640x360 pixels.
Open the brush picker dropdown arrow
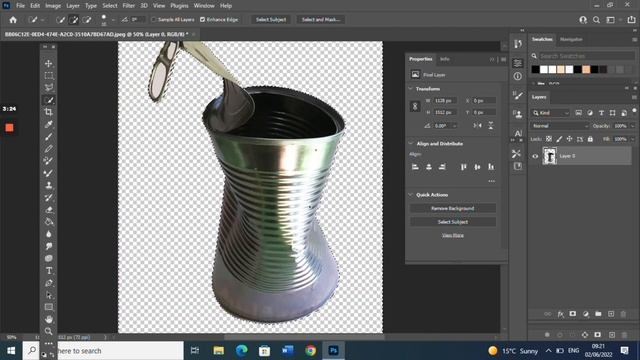pos(113,20)
